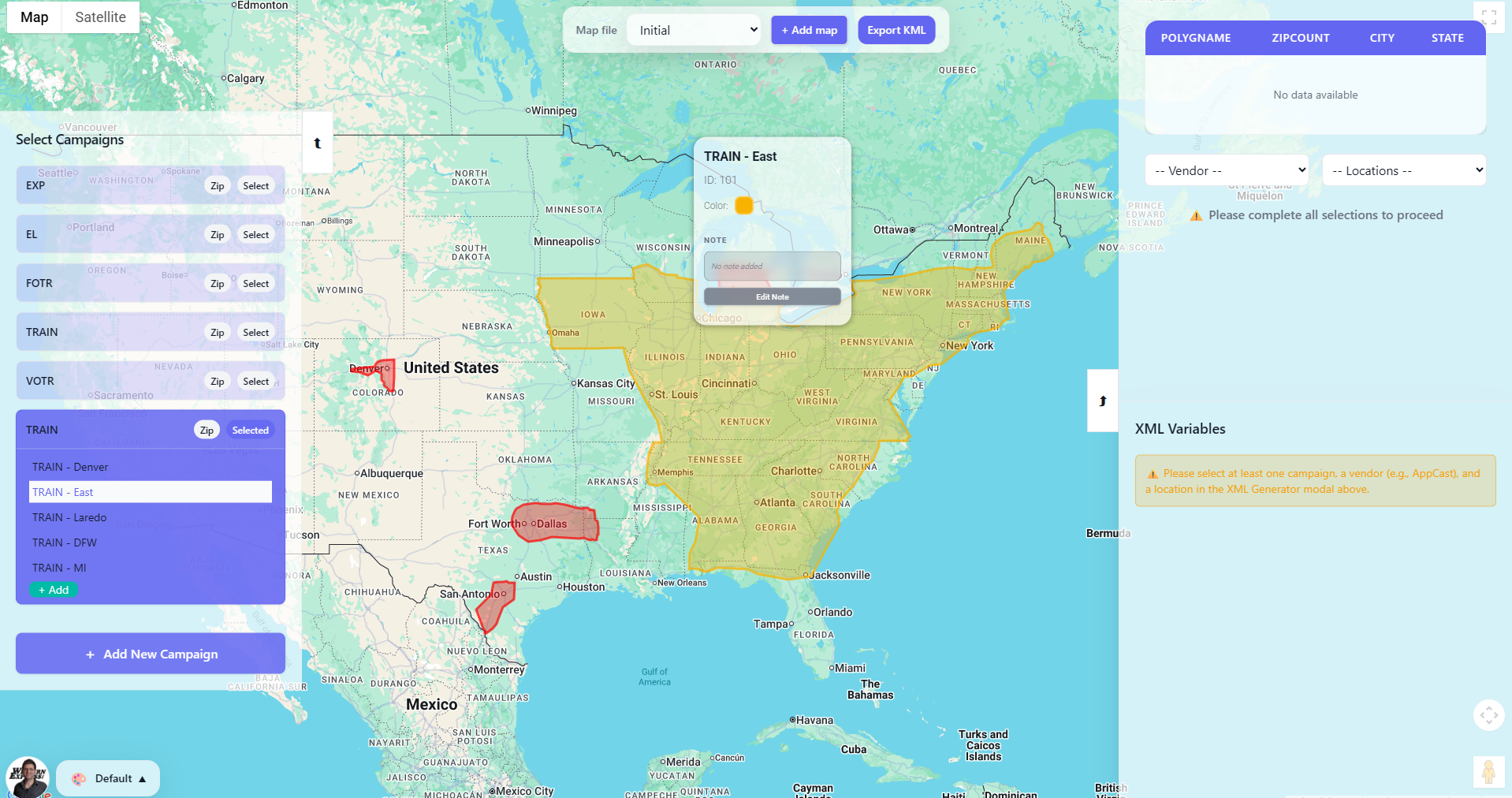Toggle fullscreen map view icon
Image resolution: width=1512 pixels, height=798 pixels.
1488,17
